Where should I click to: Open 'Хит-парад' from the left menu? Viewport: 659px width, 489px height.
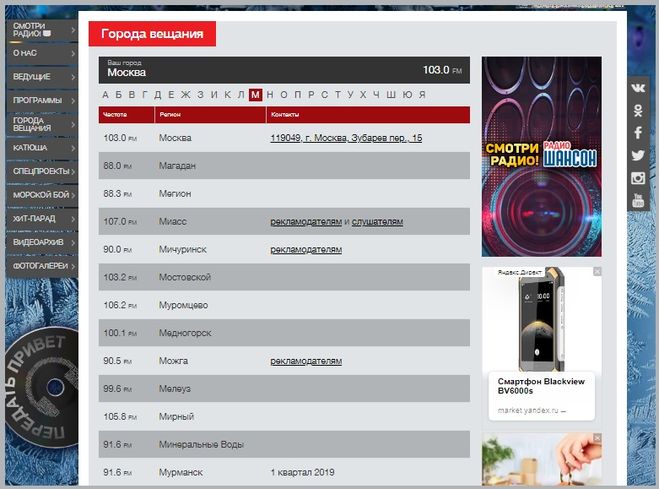point(40,218)
